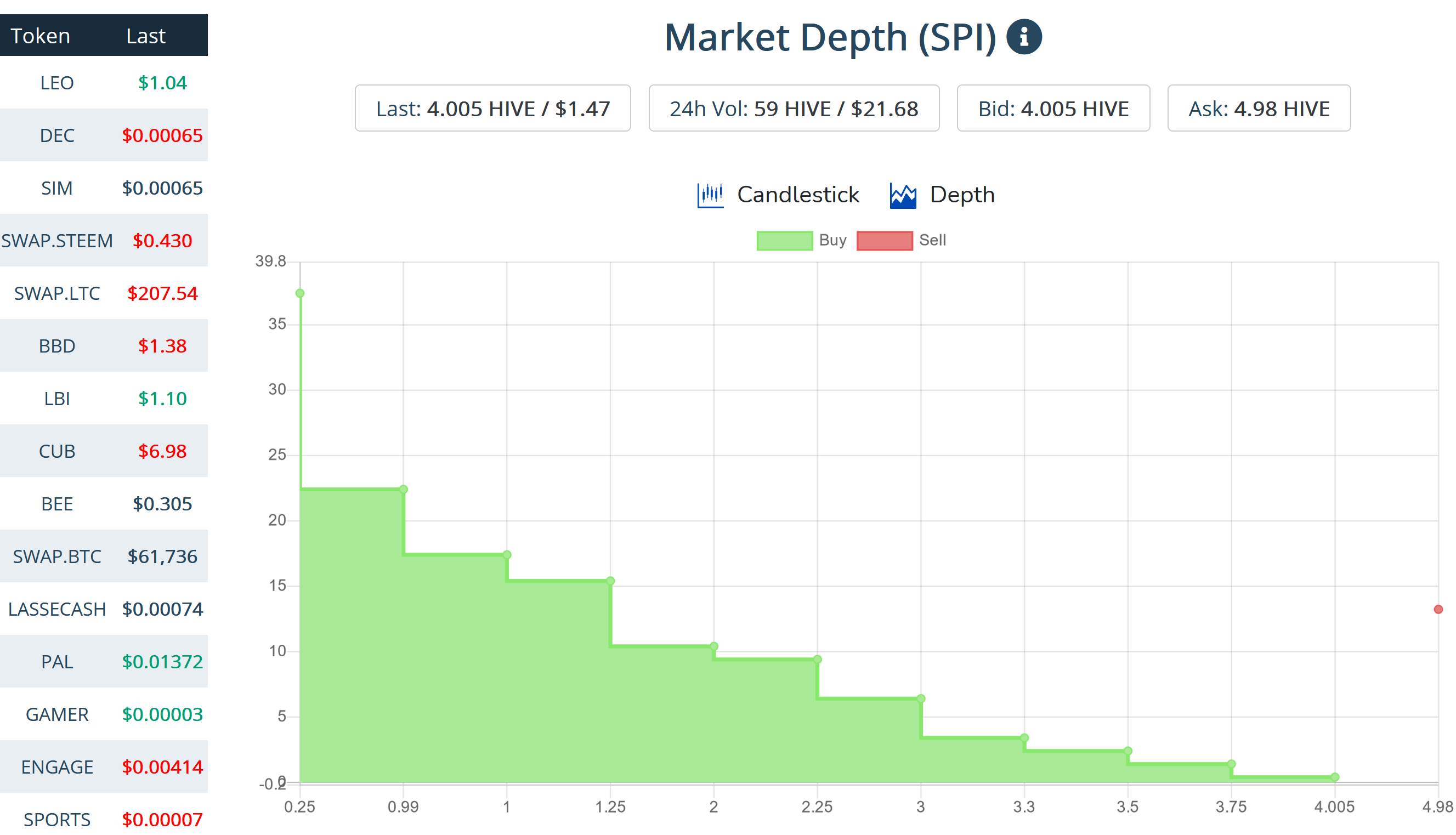Click the Market Depth (SPI) title
Image resolution: width=1456 pixels, height=835 pixels.
[x=830, y=37]
